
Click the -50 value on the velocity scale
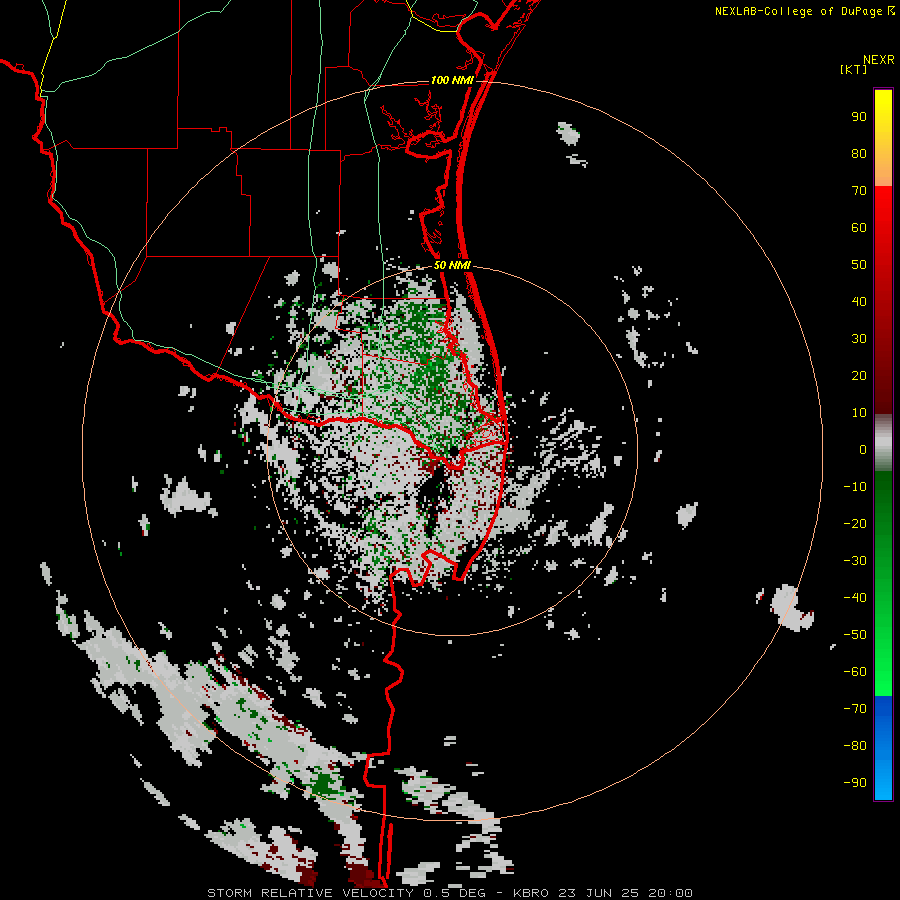tap(855, 635)
